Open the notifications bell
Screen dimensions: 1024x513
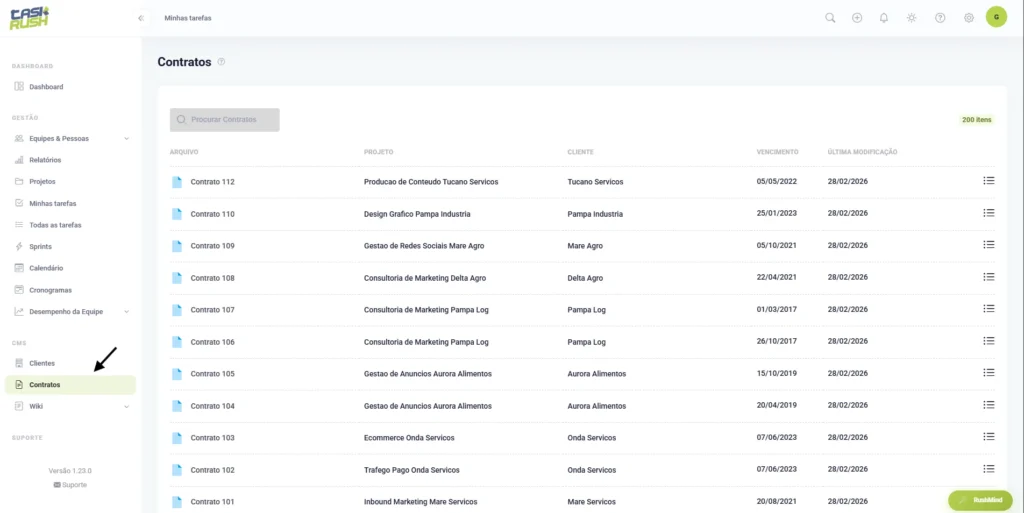tap(884, 18)
